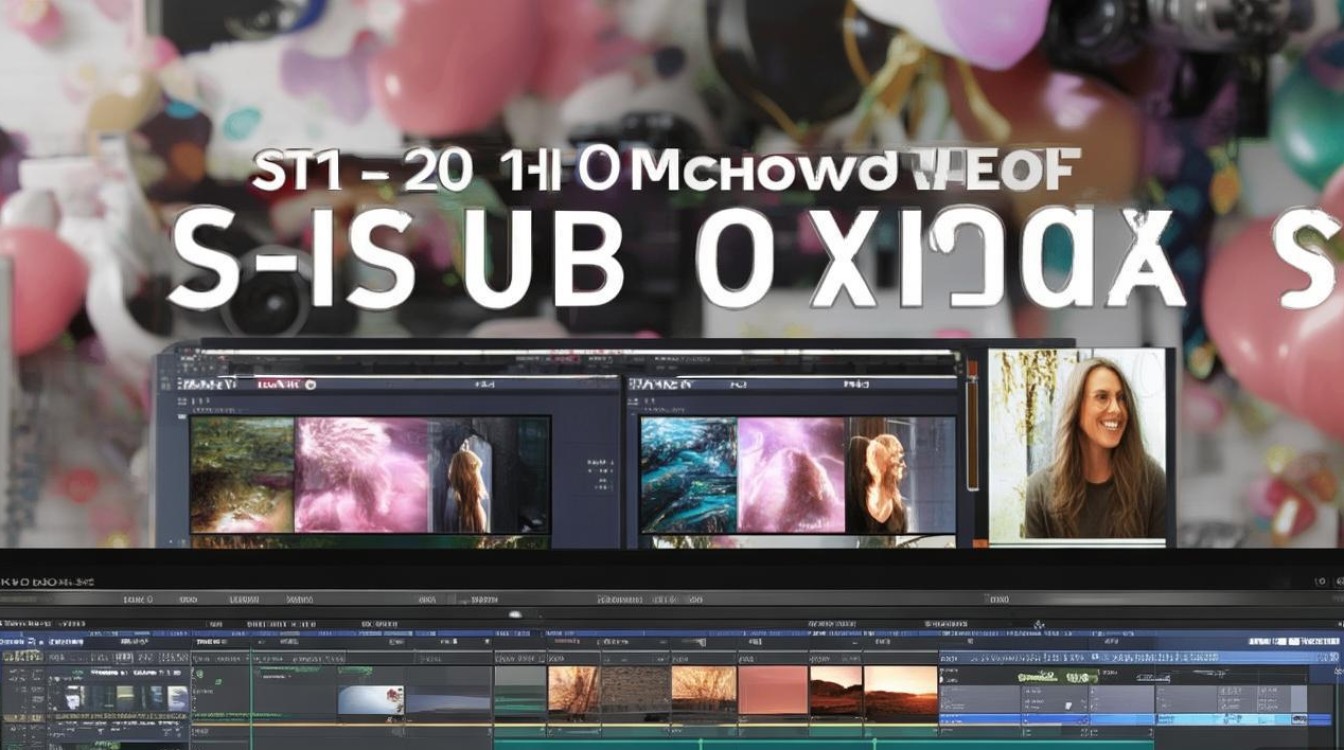Select the pink image in the right viewer
1344x750 pixels.
click(x=791, y=475)
